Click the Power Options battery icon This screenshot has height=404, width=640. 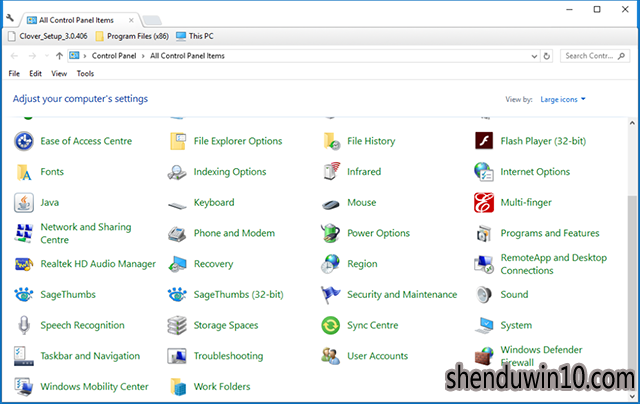331,233
